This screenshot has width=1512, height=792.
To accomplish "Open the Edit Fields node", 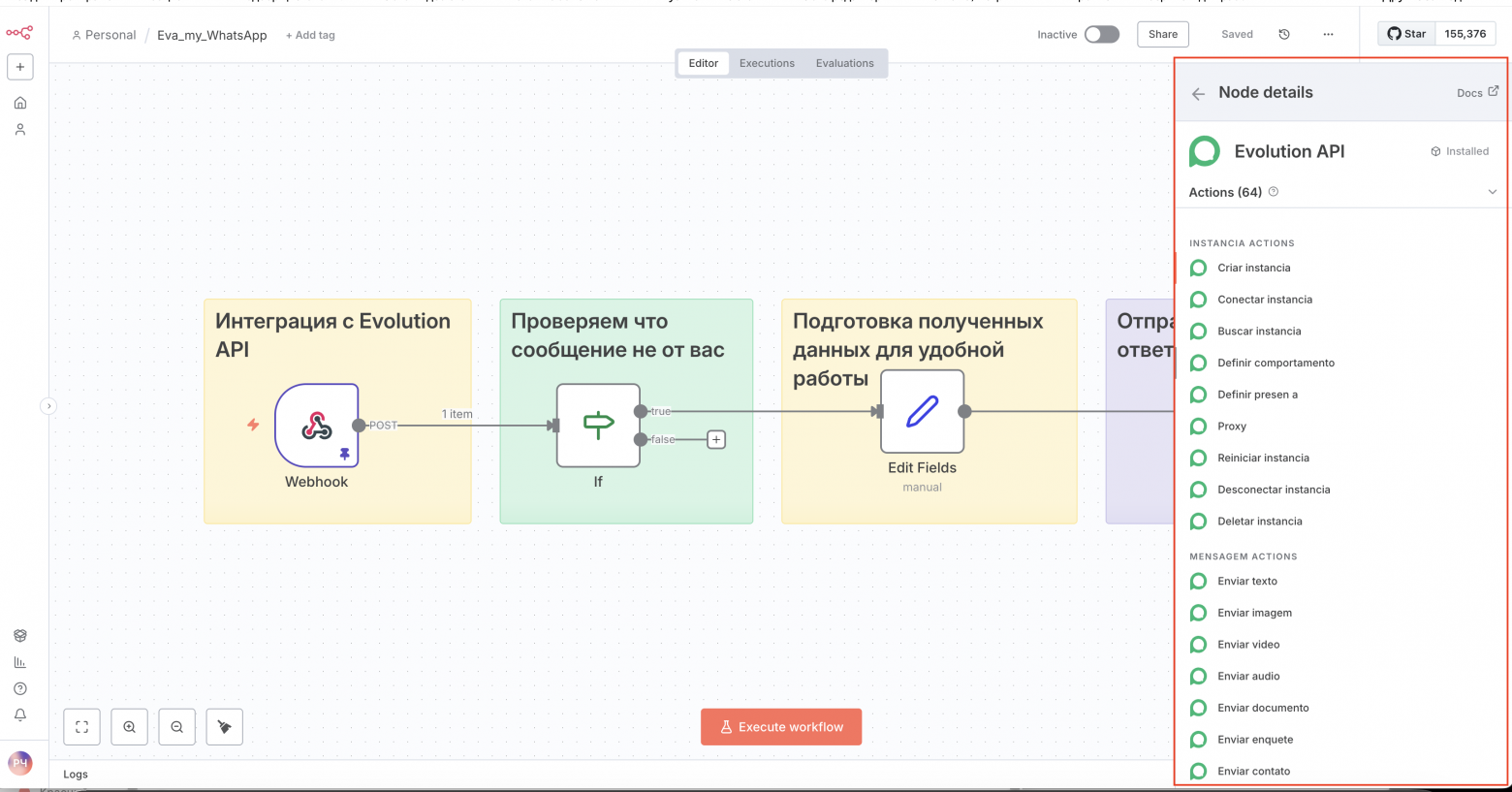I will click(x=922, y=412).
